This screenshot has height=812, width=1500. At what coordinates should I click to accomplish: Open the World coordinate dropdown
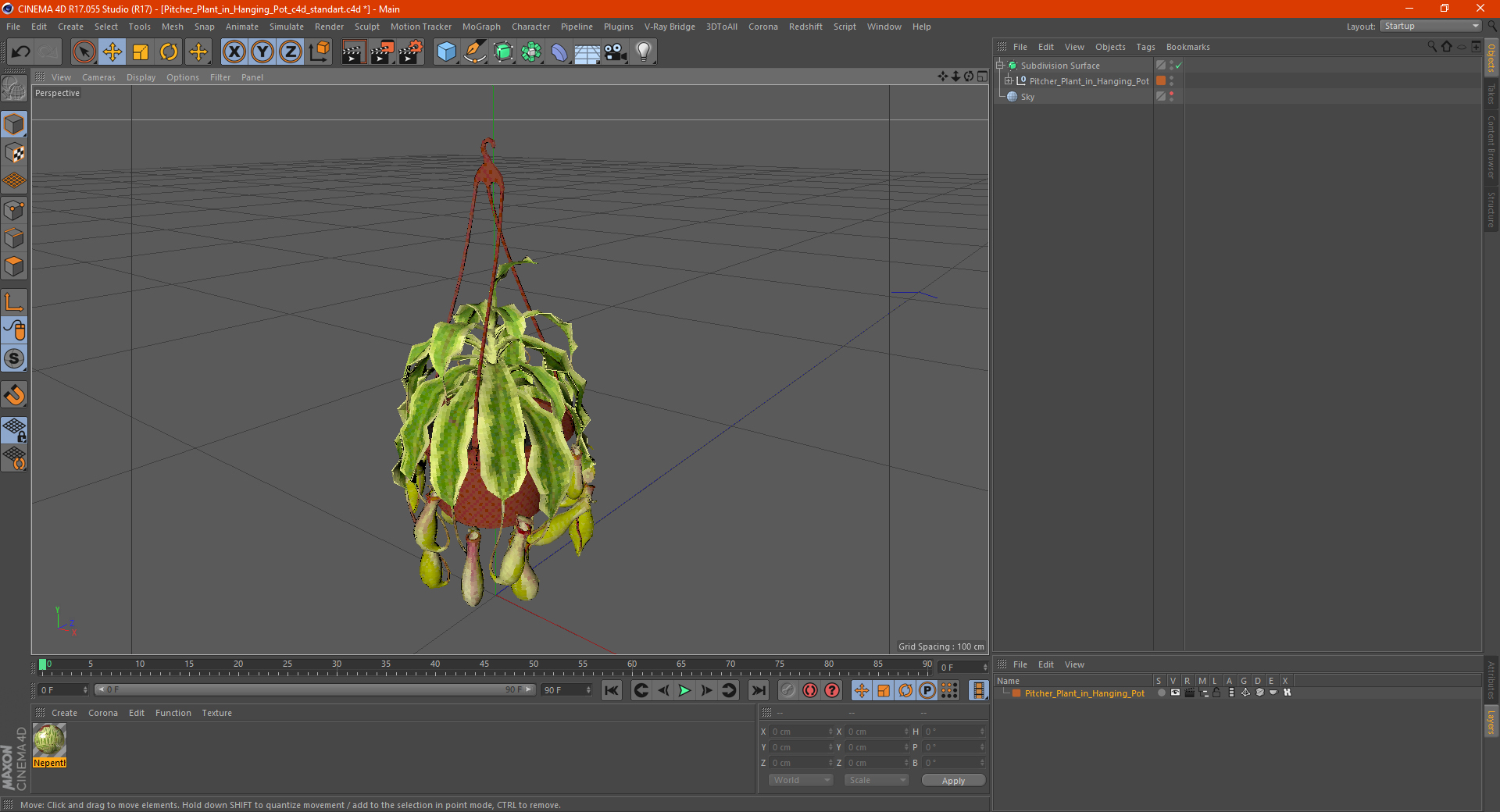click(x=801, y=780)
